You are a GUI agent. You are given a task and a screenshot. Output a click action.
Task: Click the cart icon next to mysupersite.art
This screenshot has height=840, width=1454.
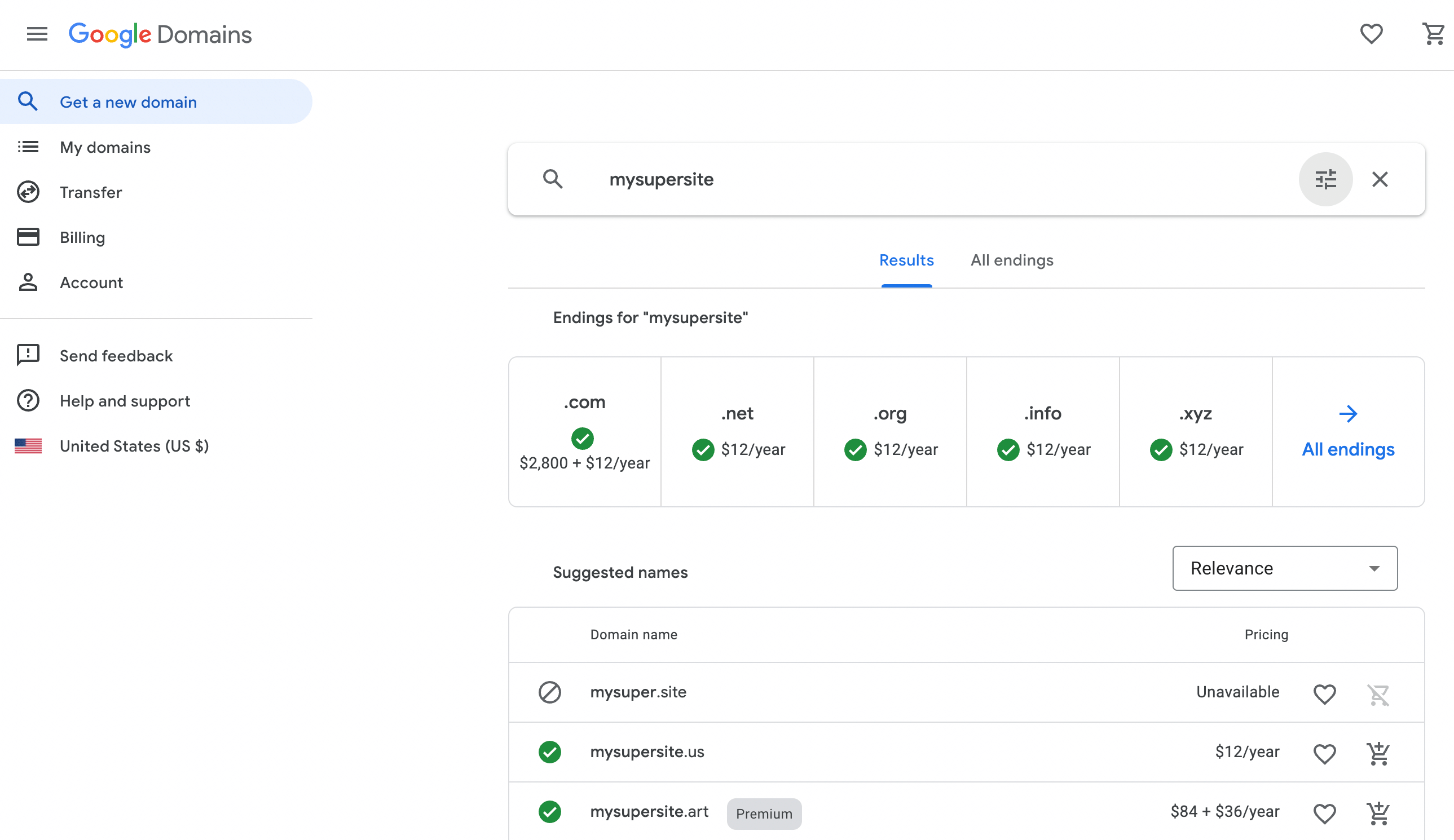pyautogui.click(x=1378, y=812)
